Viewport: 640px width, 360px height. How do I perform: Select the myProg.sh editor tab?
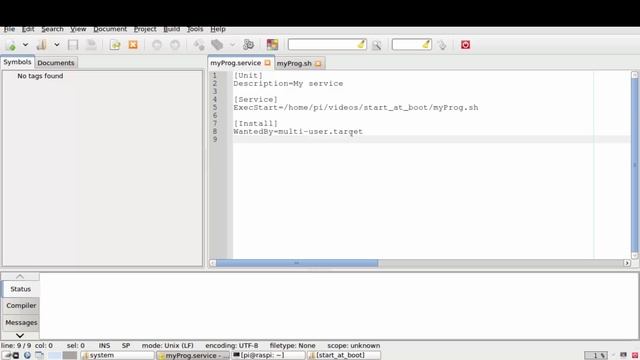(x=294, y=63)
